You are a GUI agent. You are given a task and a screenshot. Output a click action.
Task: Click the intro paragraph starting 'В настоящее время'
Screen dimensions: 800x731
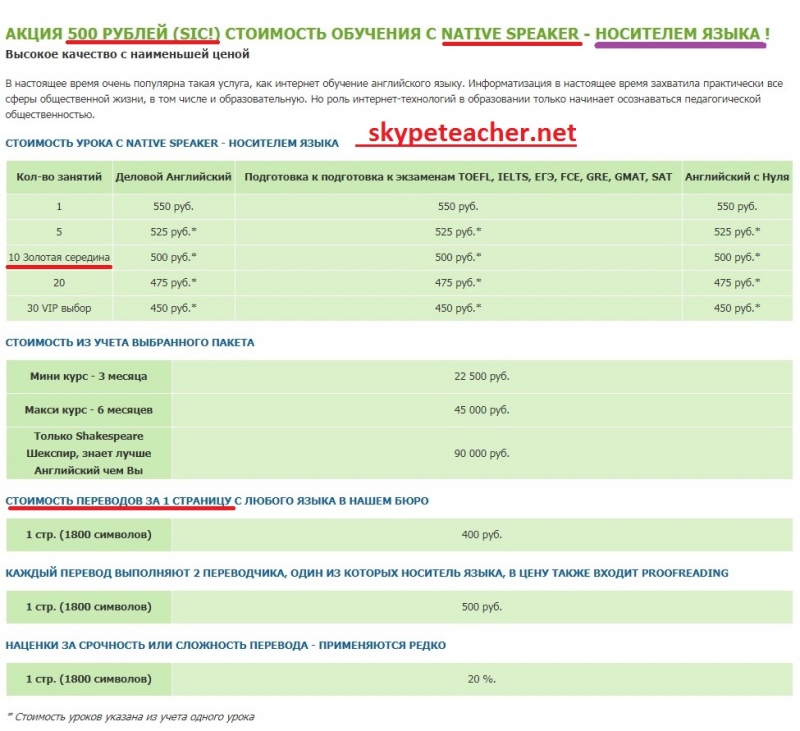[394, 98]
